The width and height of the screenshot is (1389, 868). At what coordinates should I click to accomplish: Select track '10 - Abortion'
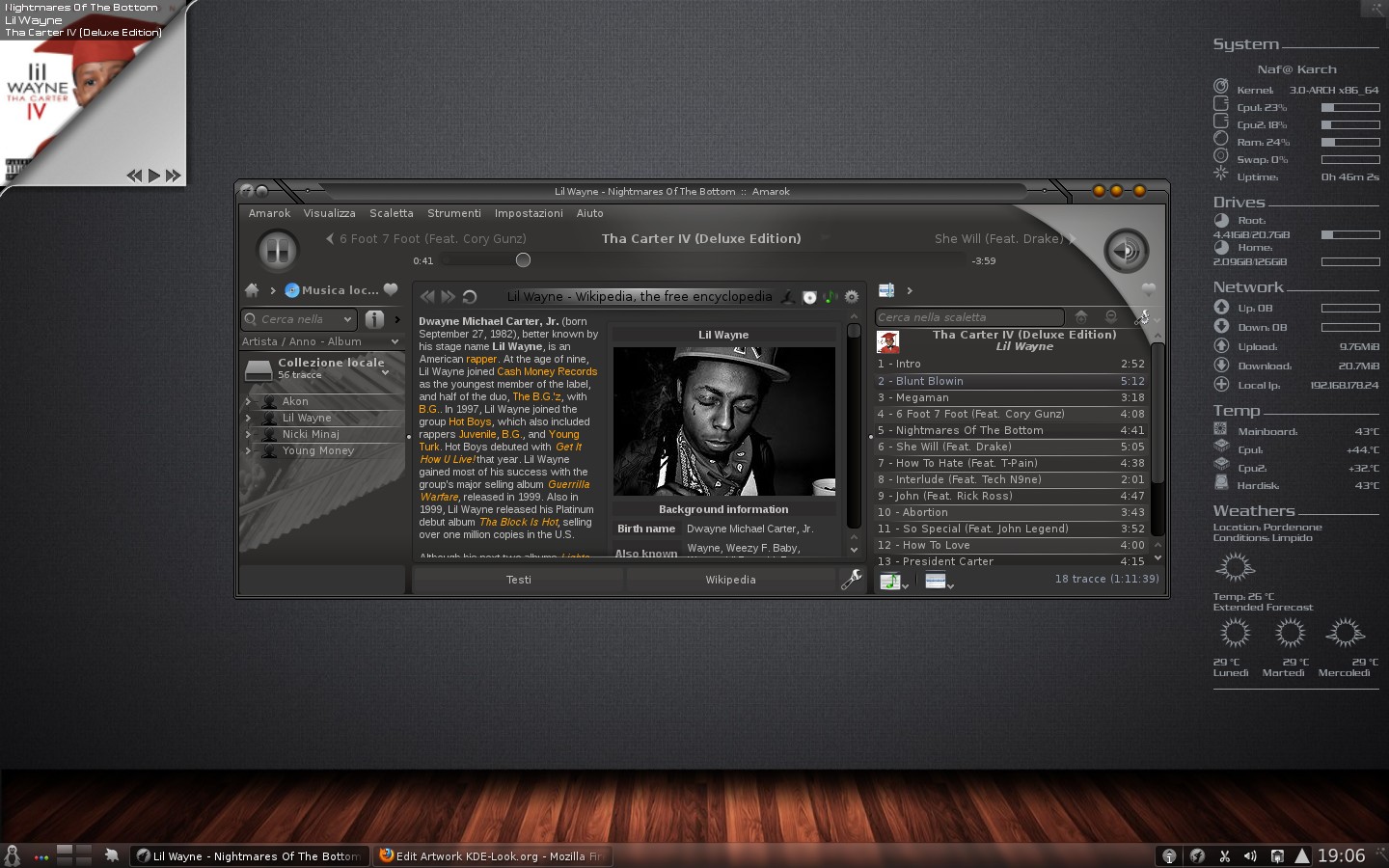tap(1011, 512)
